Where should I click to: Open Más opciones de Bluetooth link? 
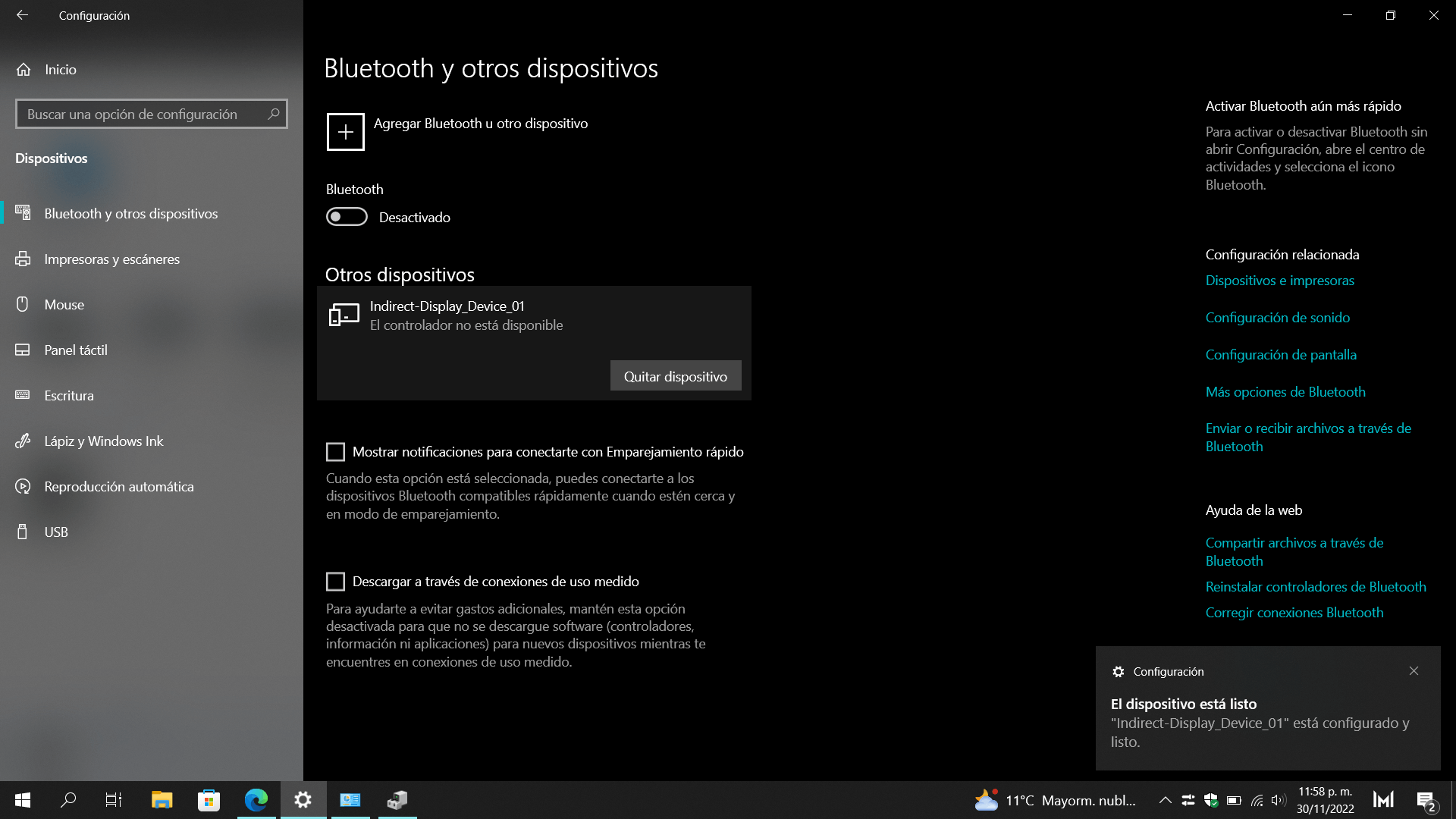coord(1285,392)
